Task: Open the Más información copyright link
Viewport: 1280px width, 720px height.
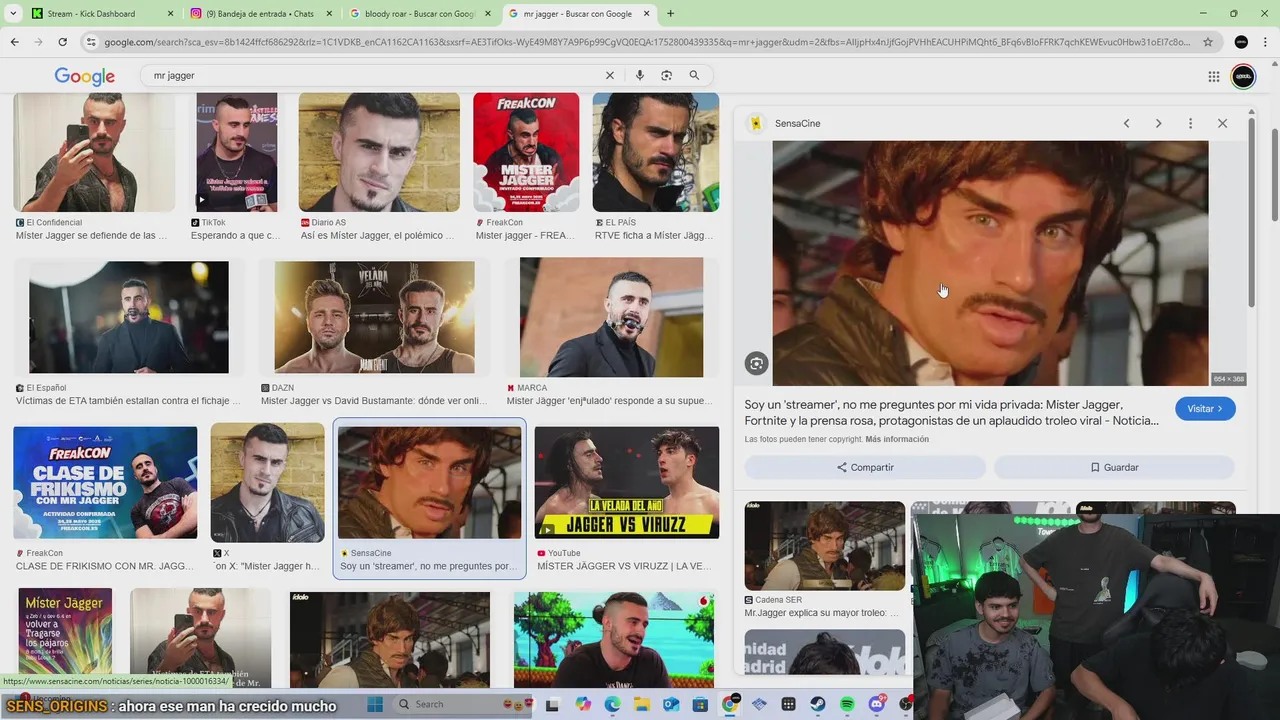Action: pos(897,440)
